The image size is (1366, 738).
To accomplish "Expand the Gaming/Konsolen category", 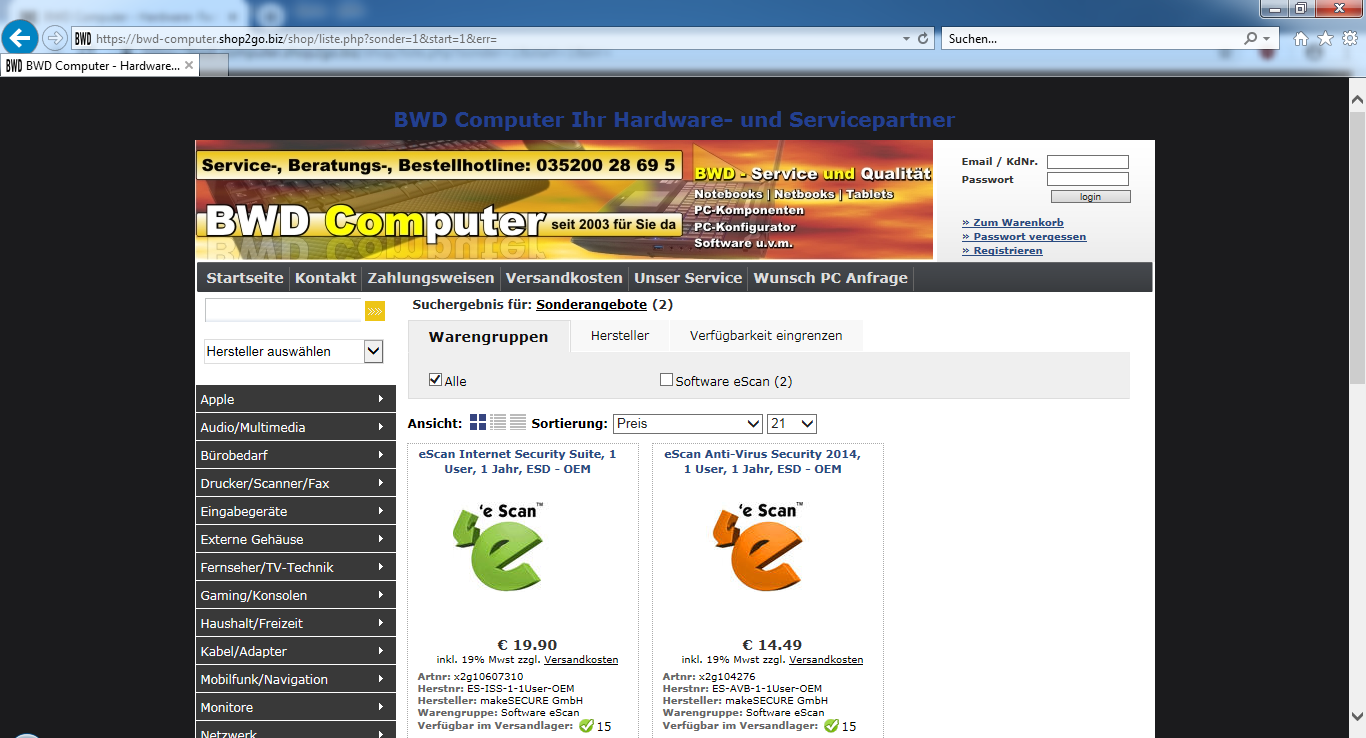I will 296,595.
